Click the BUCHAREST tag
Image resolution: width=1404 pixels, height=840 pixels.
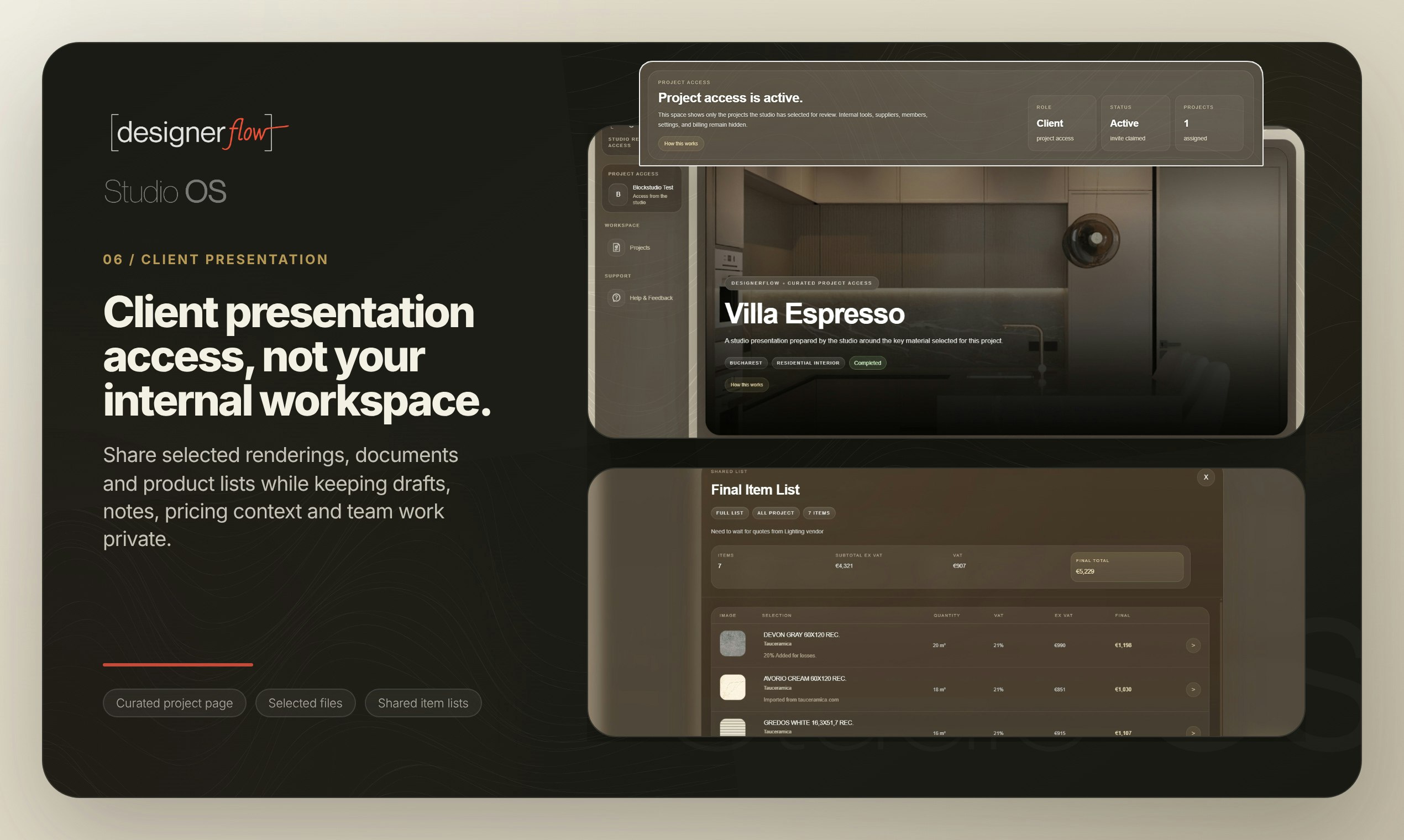746,363
